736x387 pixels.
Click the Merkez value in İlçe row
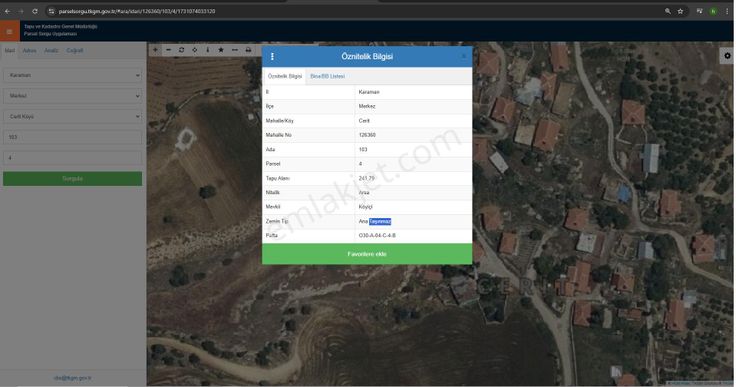[x=367, y=106]
